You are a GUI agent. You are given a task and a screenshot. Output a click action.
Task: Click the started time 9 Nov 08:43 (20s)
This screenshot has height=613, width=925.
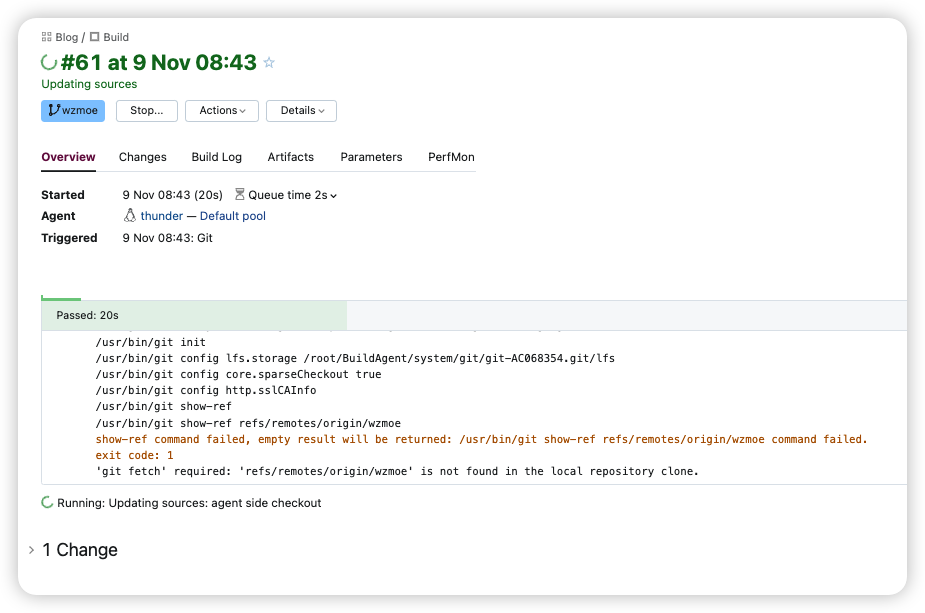(x=173, y=195)
